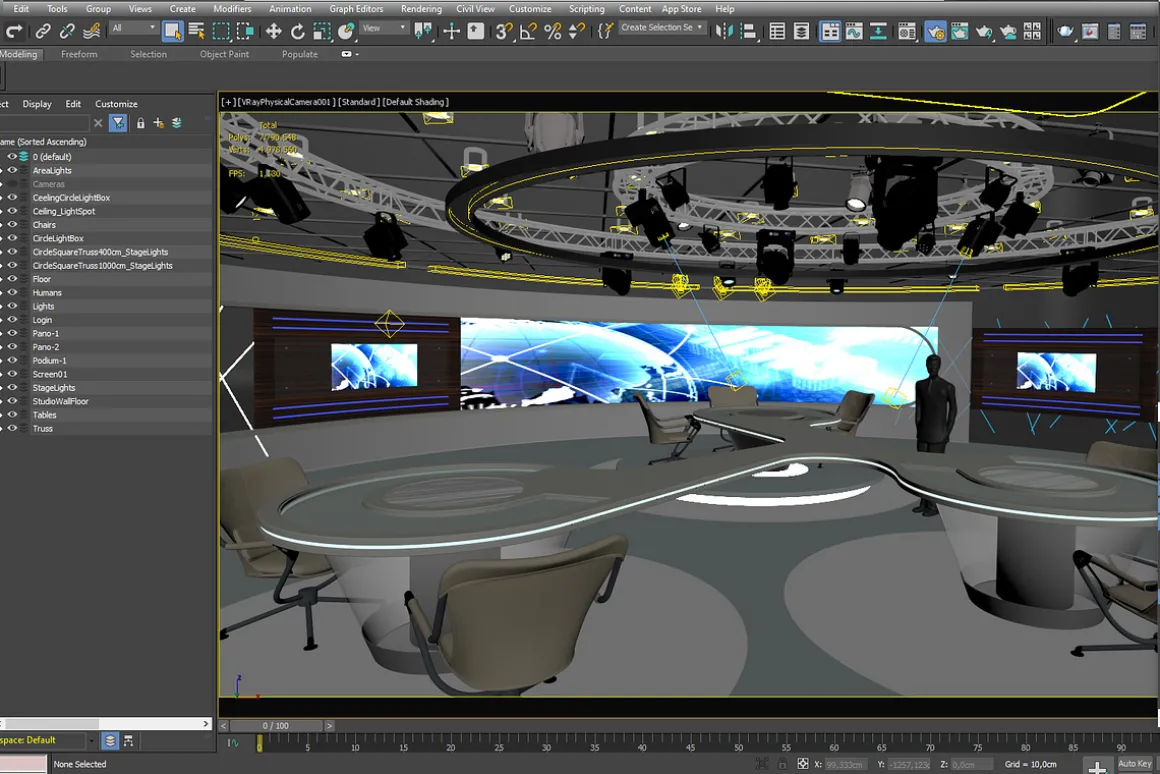Switch to the Object Paint tab
Screen dimensions: 1160x774
[224, 54]
